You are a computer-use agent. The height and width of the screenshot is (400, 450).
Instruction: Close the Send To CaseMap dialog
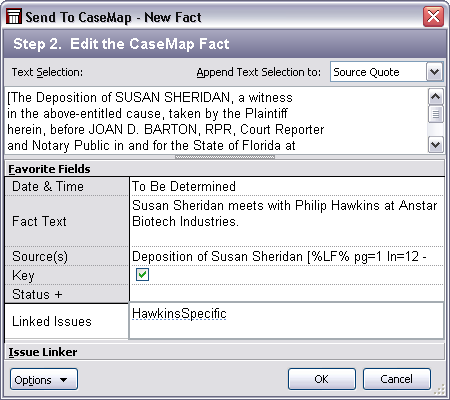[433, 16]
